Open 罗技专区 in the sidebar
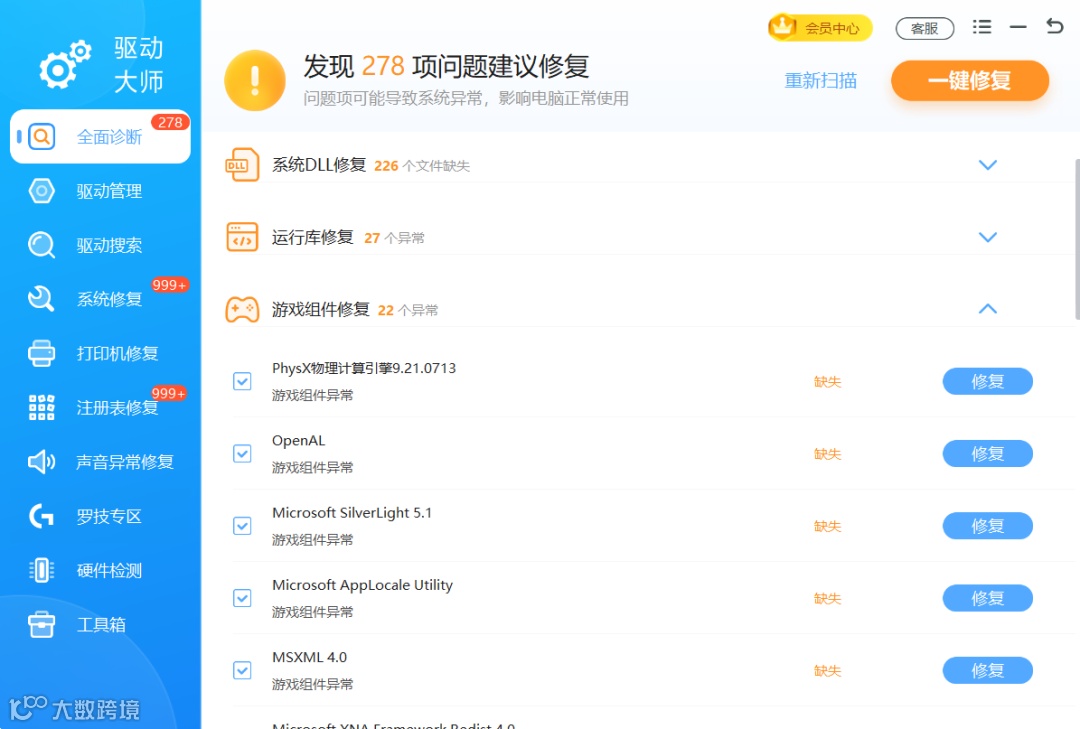The width and height of the screenshot is (1080, 729). pos(101,516)
